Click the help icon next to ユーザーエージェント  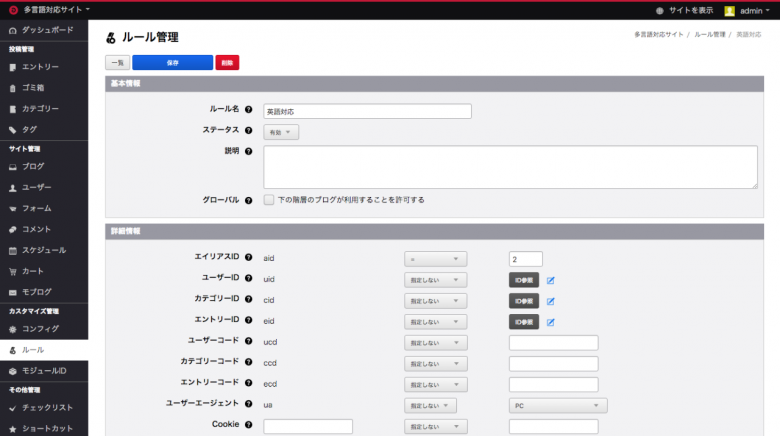(248, 405)
